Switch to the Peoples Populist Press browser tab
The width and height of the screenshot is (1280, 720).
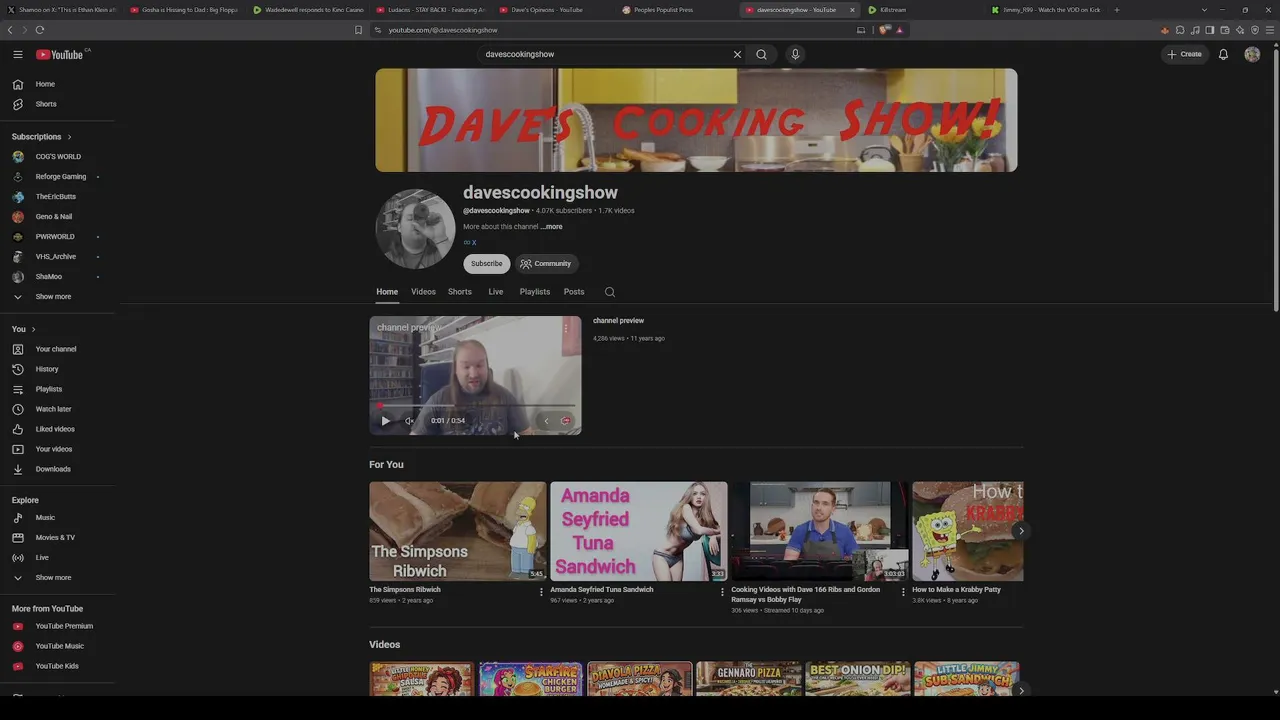(663, 10)
